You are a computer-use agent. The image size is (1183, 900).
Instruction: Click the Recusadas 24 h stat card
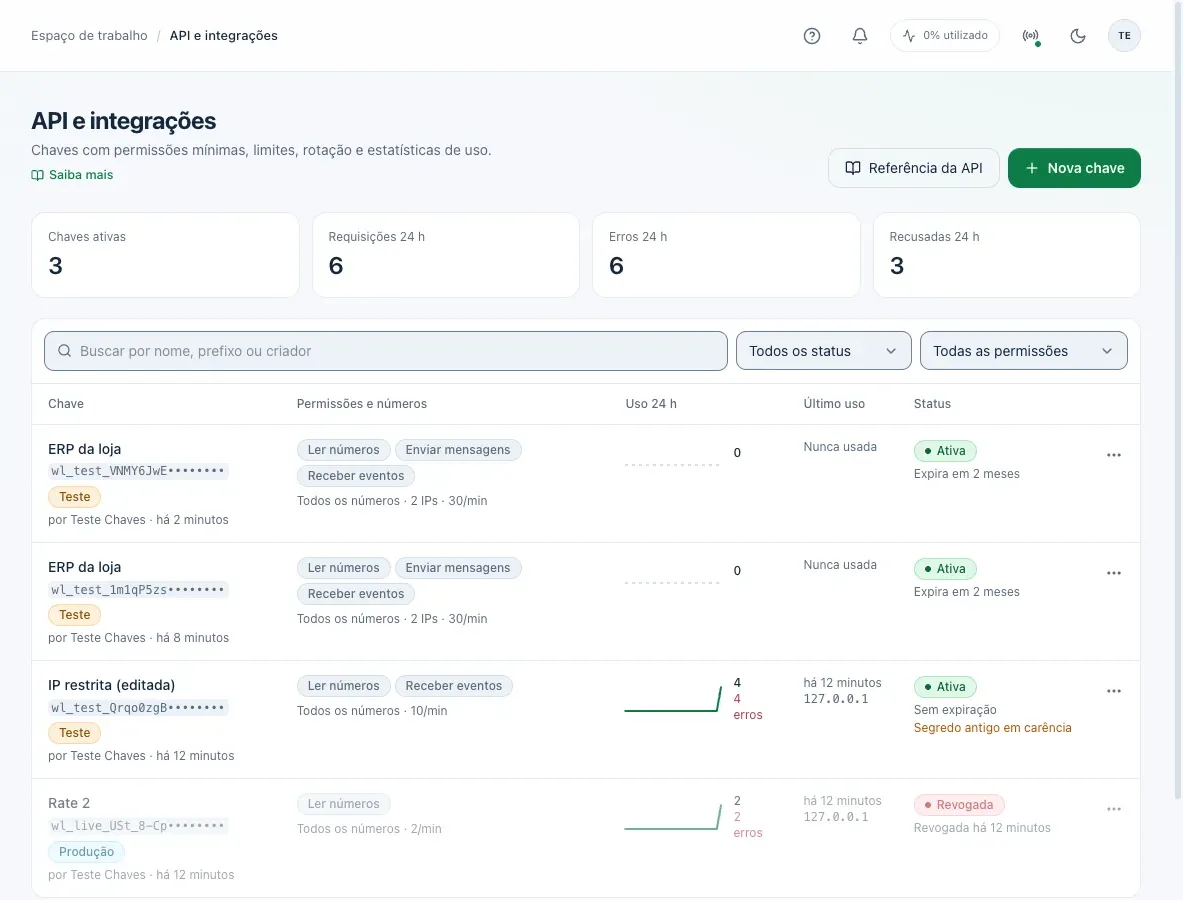[1006, 255]
